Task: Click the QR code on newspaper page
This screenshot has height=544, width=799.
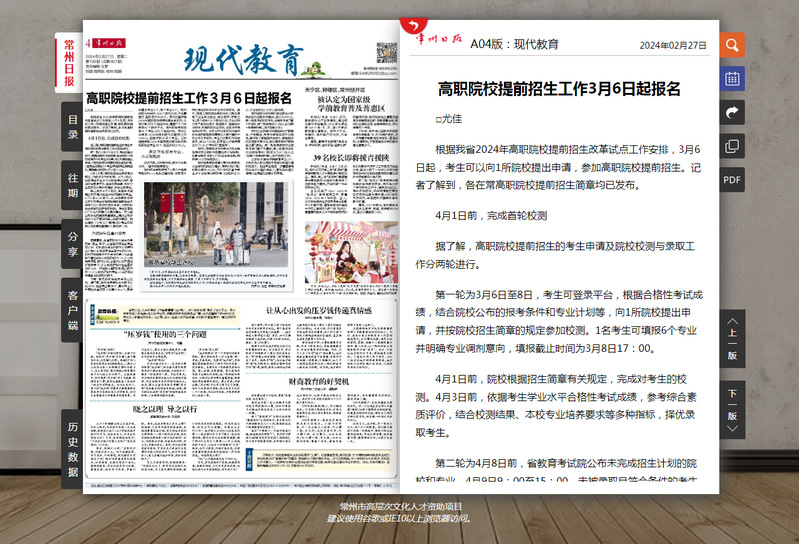Action: click(x=387, y=52)
